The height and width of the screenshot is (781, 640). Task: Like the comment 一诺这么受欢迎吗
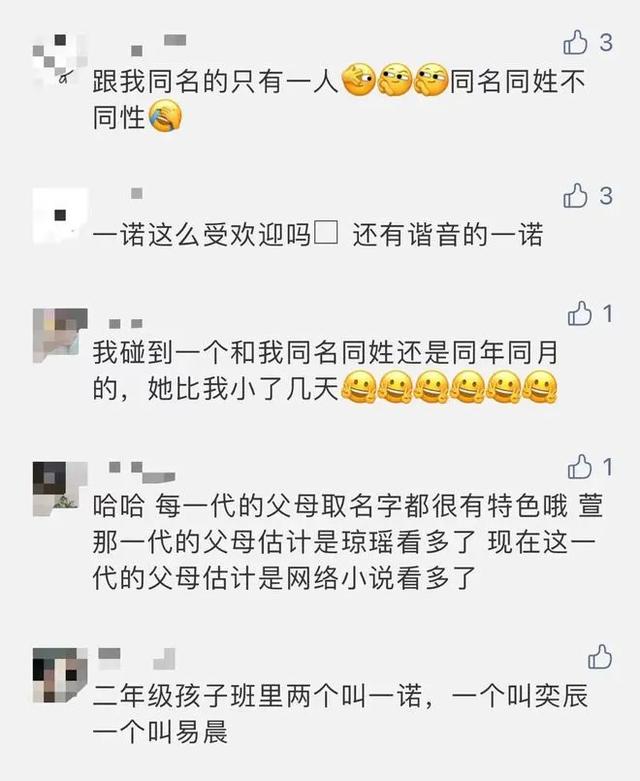[575, 195]
